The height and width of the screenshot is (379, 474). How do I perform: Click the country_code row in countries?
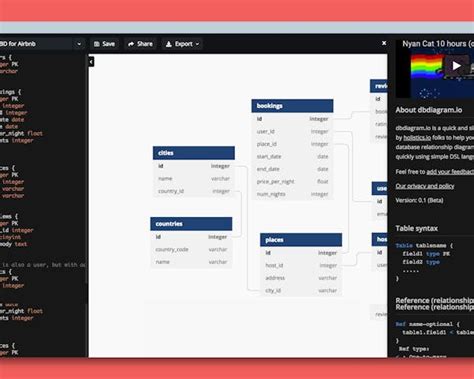(191, 249)
